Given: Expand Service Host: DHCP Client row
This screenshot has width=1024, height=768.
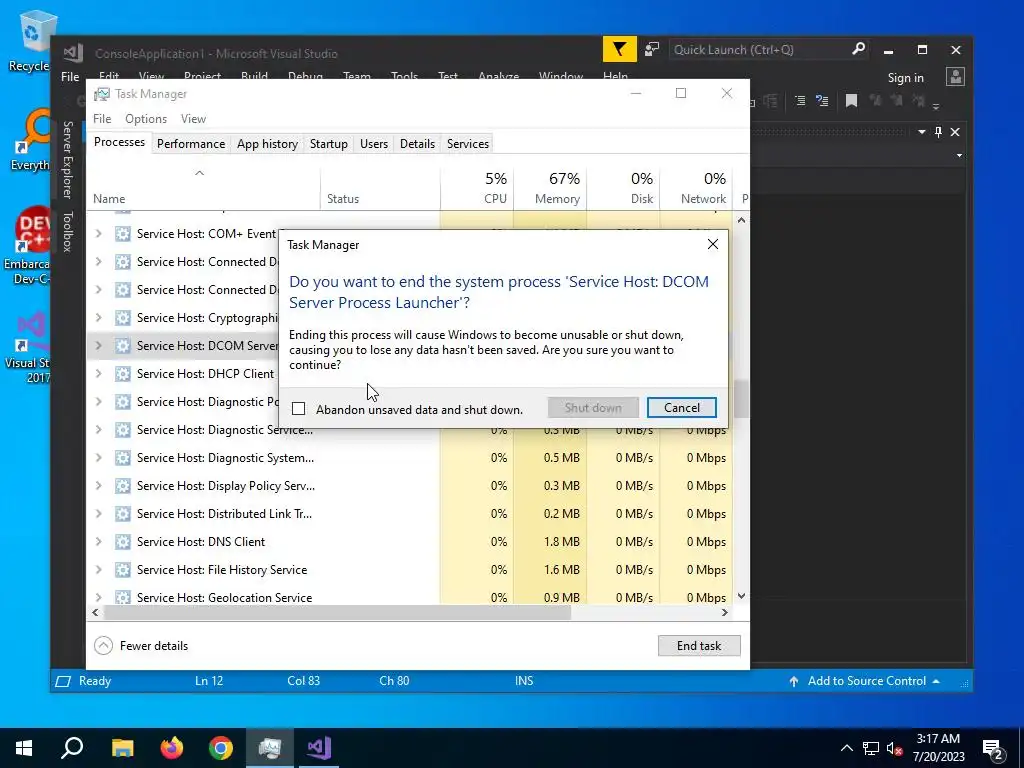Looking at the screenshot, I should [x=99, y=374].
